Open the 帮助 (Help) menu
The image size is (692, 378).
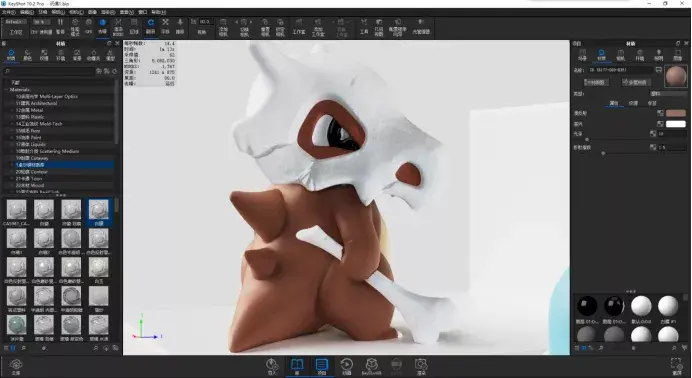(158, 12)
